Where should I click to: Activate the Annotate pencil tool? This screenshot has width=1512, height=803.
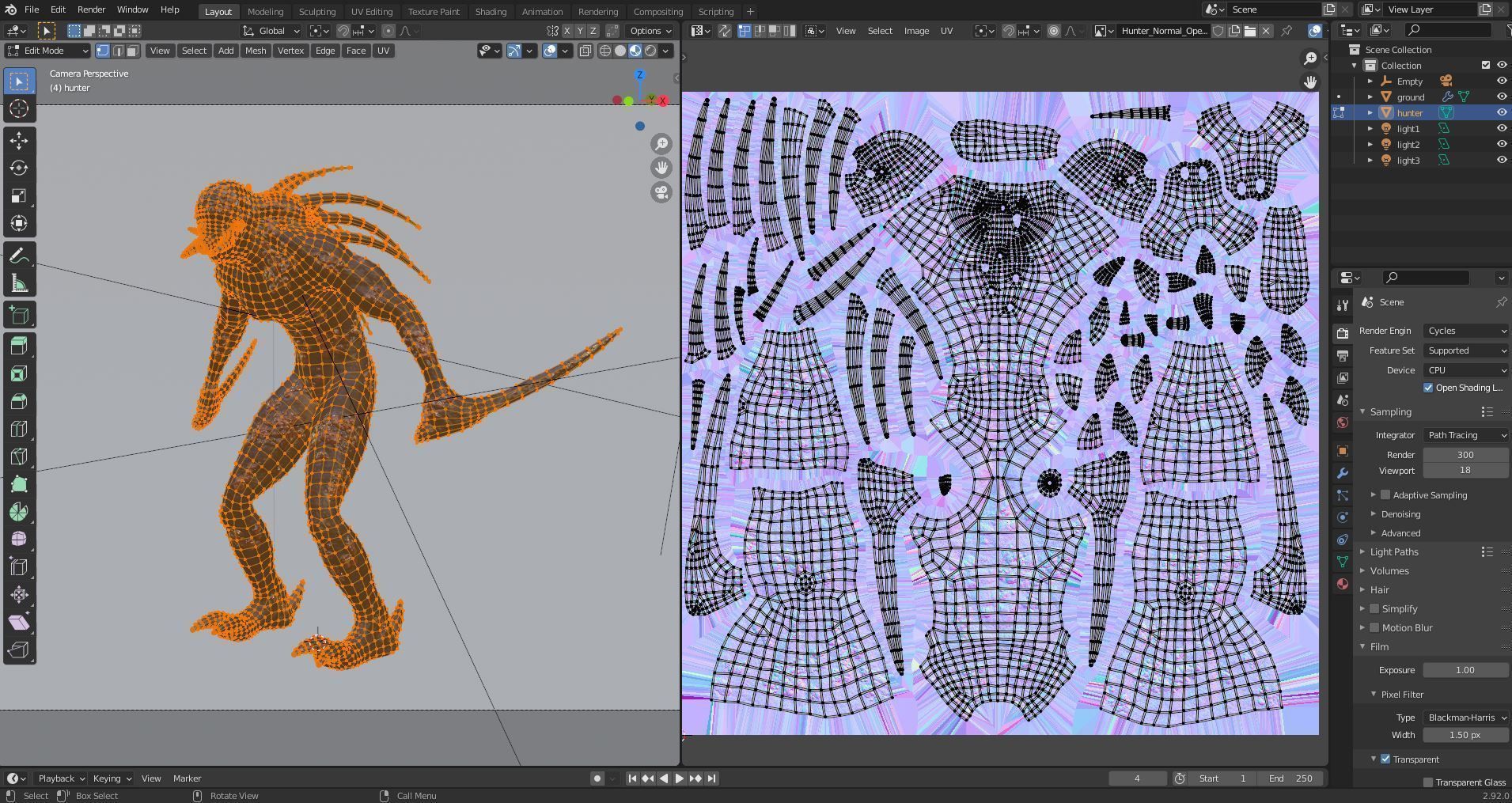click(19, 256)
